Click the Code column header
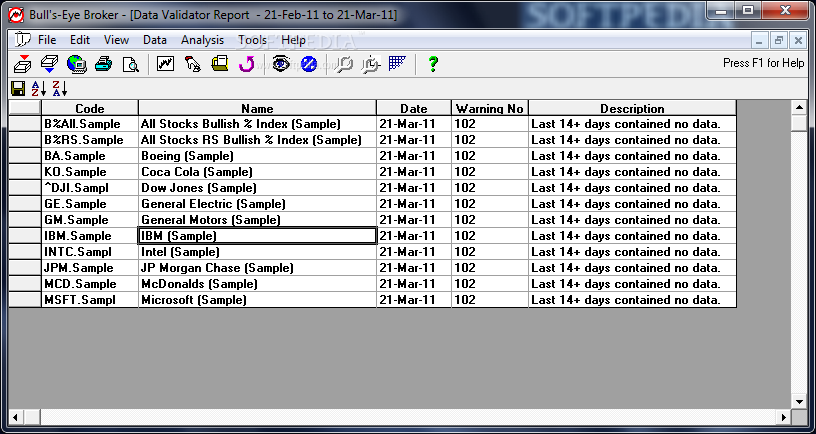 point(90,108)
